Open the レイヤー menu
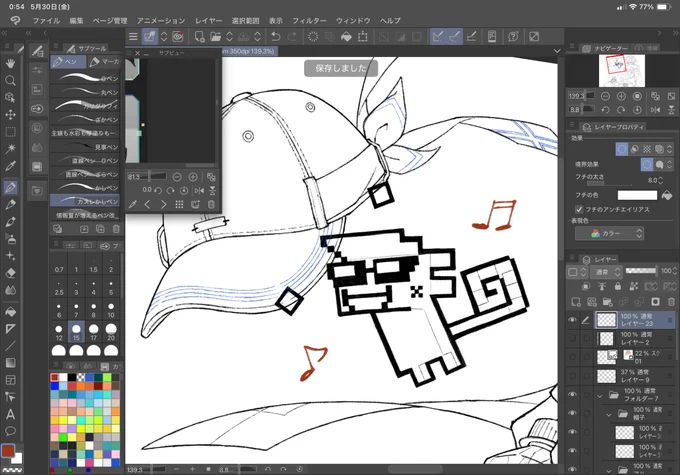This screenshot has width=680, height=475. point(208,20)
